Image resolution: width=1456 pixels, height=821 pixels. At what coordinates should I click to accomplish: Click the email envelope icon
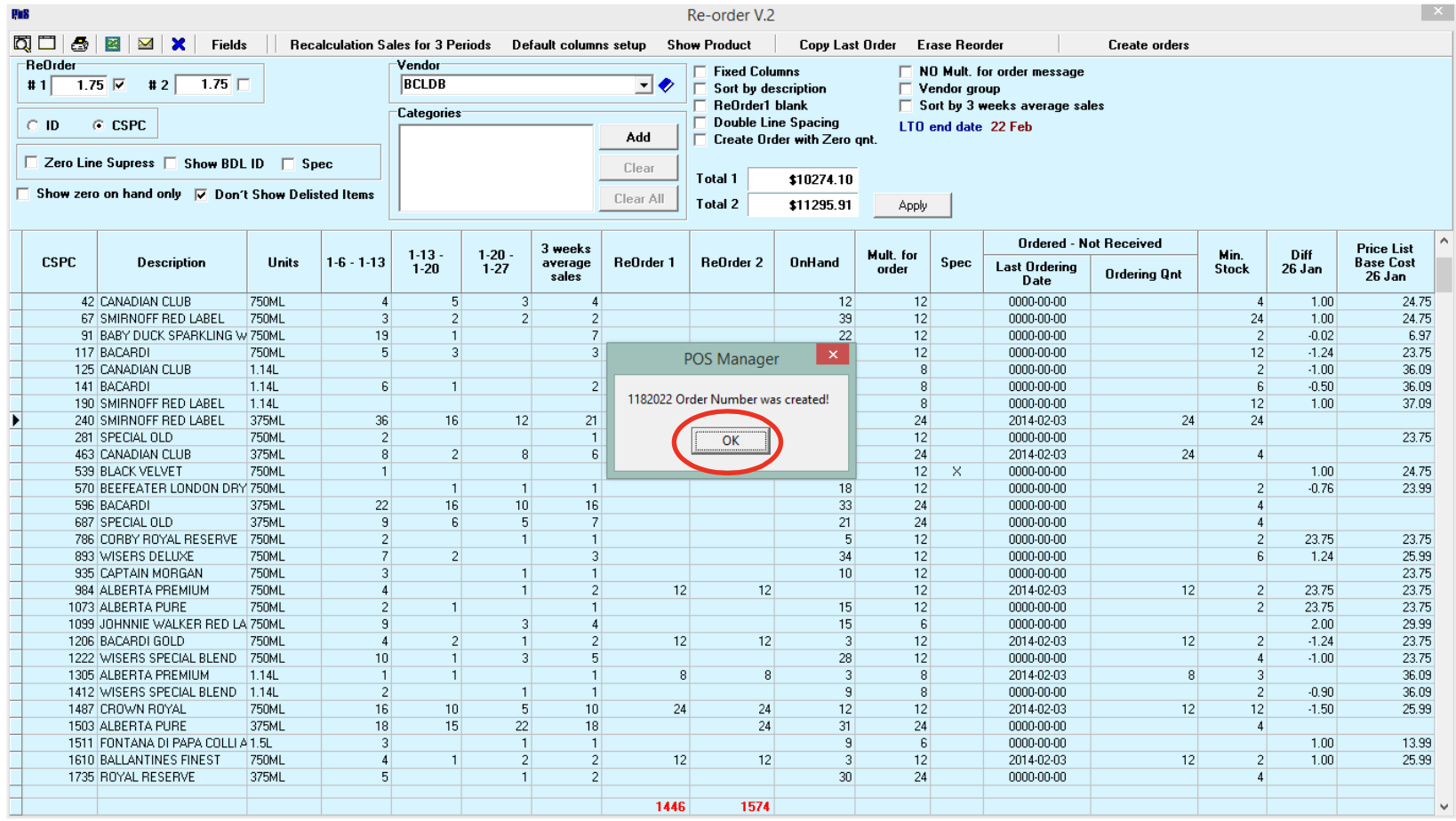pyautogui.click(x=146, y=44)
